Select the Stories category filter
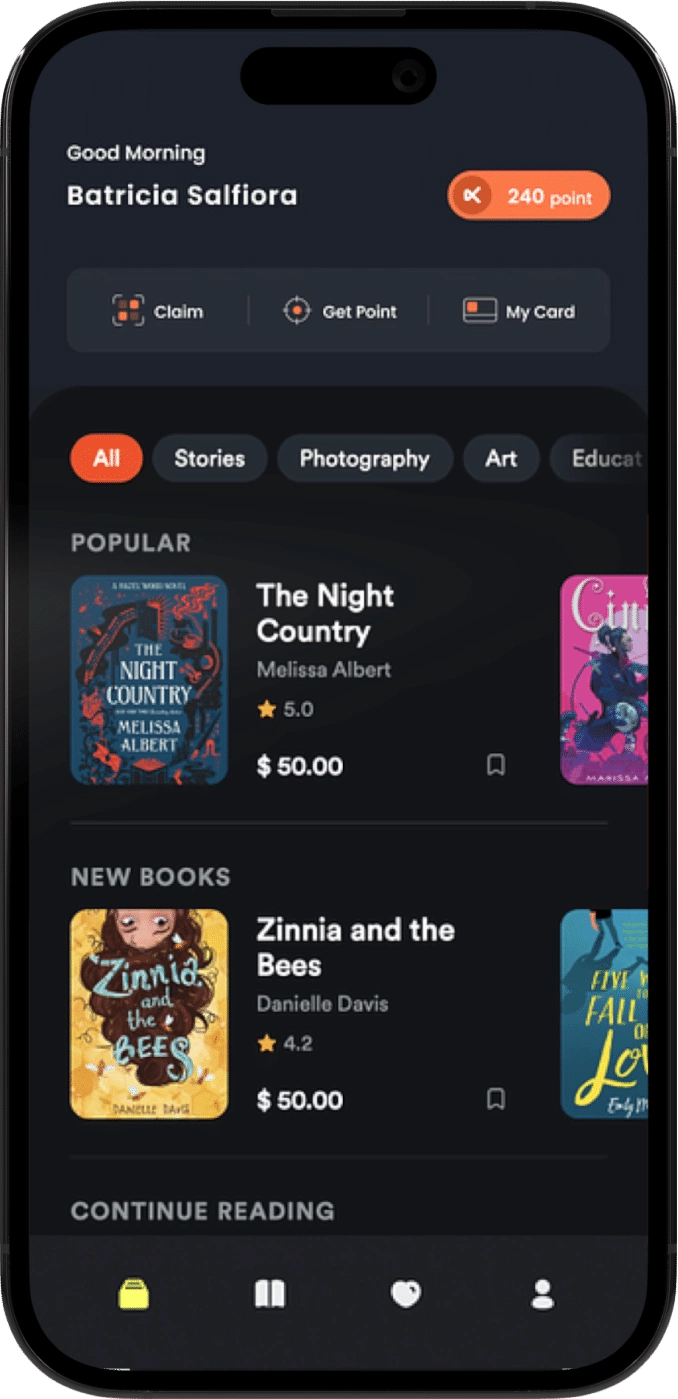 point(210,459)
